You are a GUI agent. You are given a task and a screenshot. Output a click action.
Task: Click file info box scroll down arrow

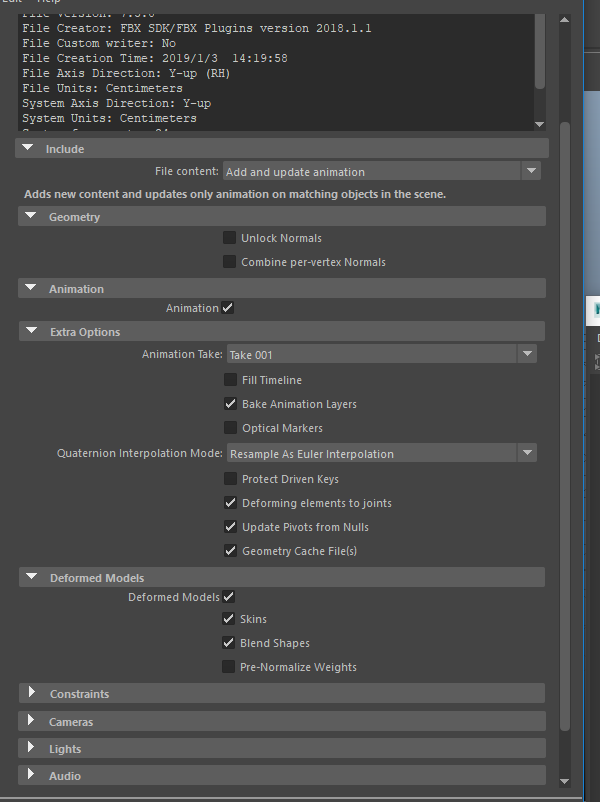pyautogui.click(x=539, y=124)
